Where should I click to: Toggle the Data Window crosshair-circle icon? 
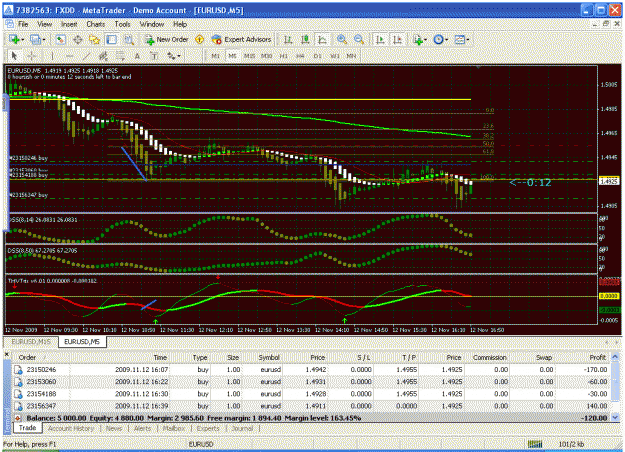tap(78, 39)
